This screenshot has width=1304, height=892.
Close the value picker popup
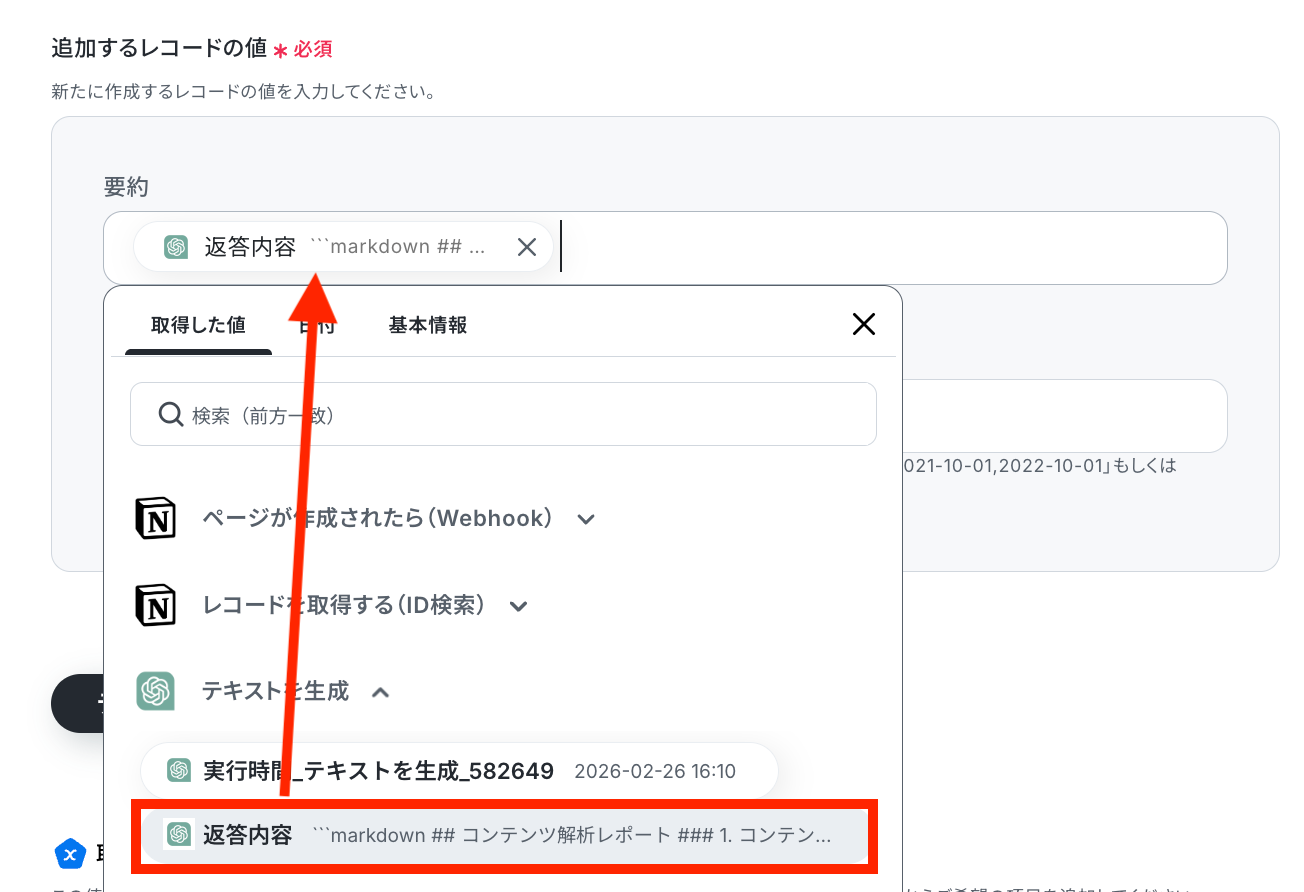tap(863, 324)
